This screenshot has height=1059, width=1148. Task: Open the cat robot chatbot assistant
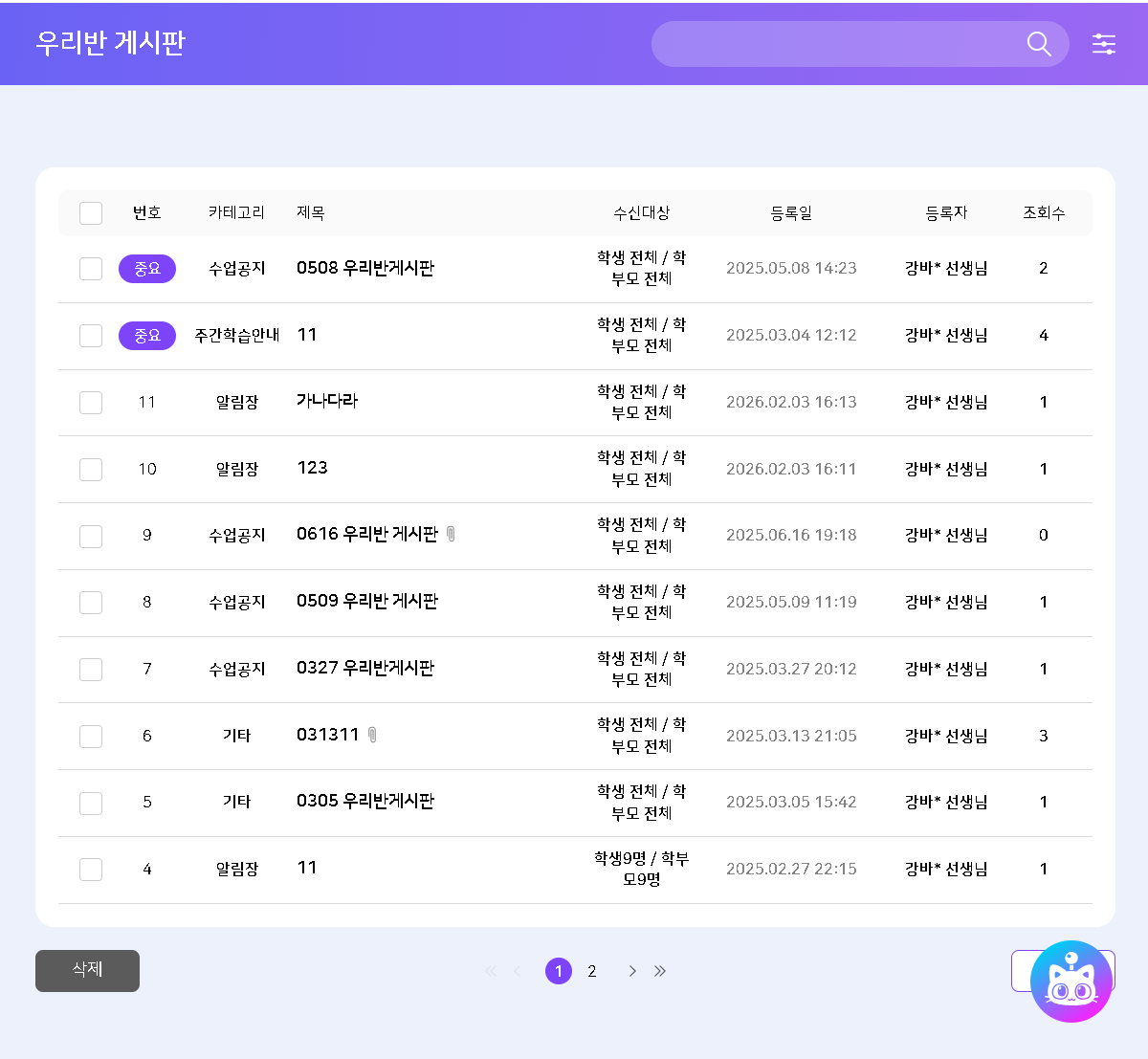pos(1071,982)
